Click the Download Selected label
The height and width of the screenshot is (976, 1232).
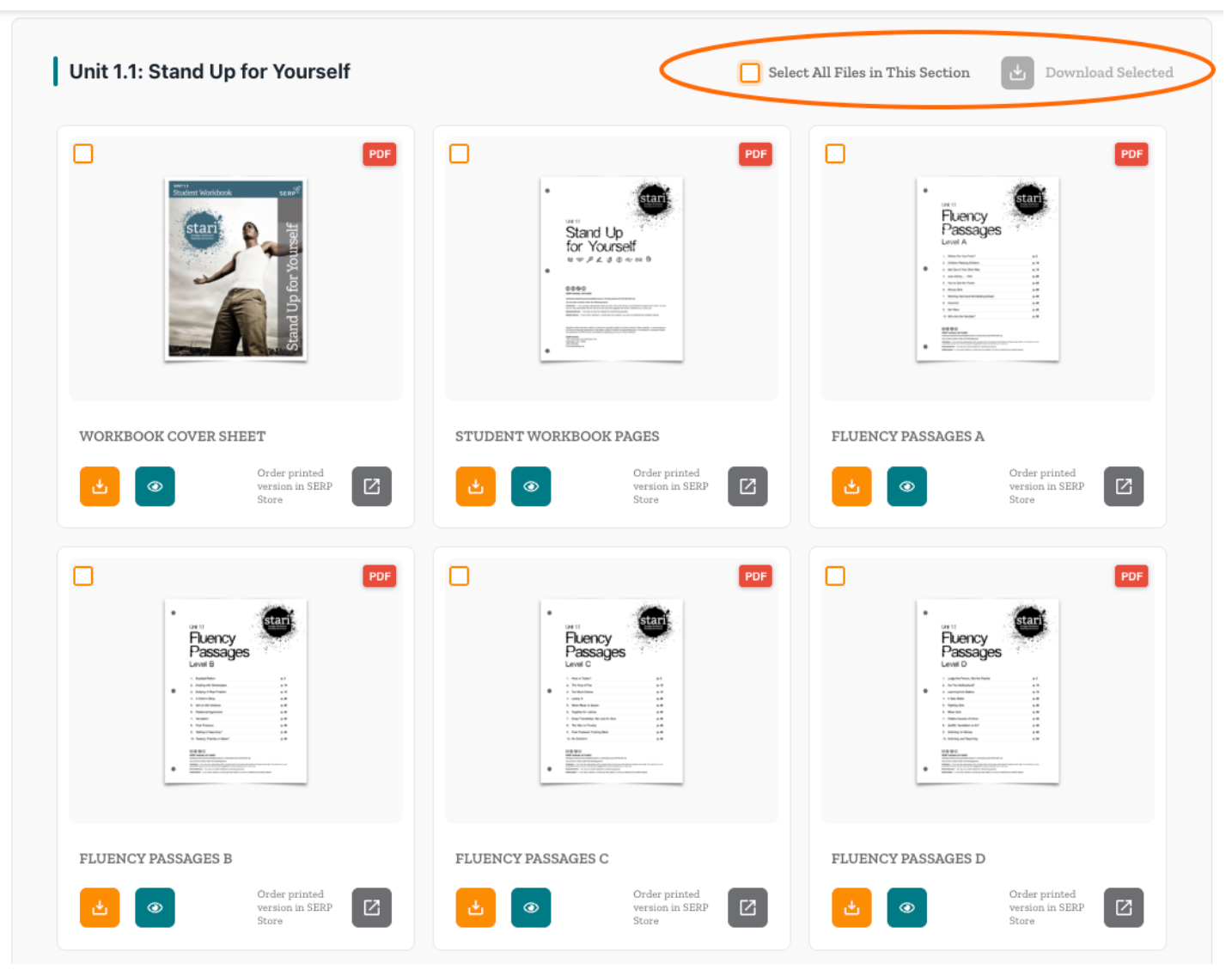1109,73
